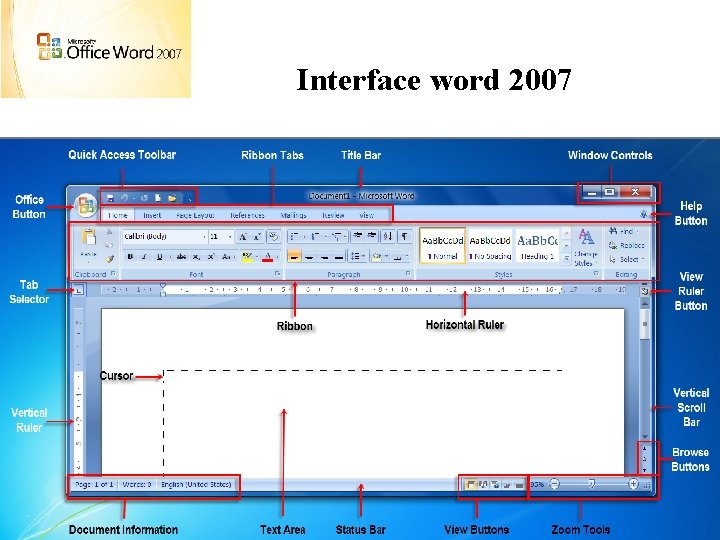Open the Shading color dropdown

[380, 257]
